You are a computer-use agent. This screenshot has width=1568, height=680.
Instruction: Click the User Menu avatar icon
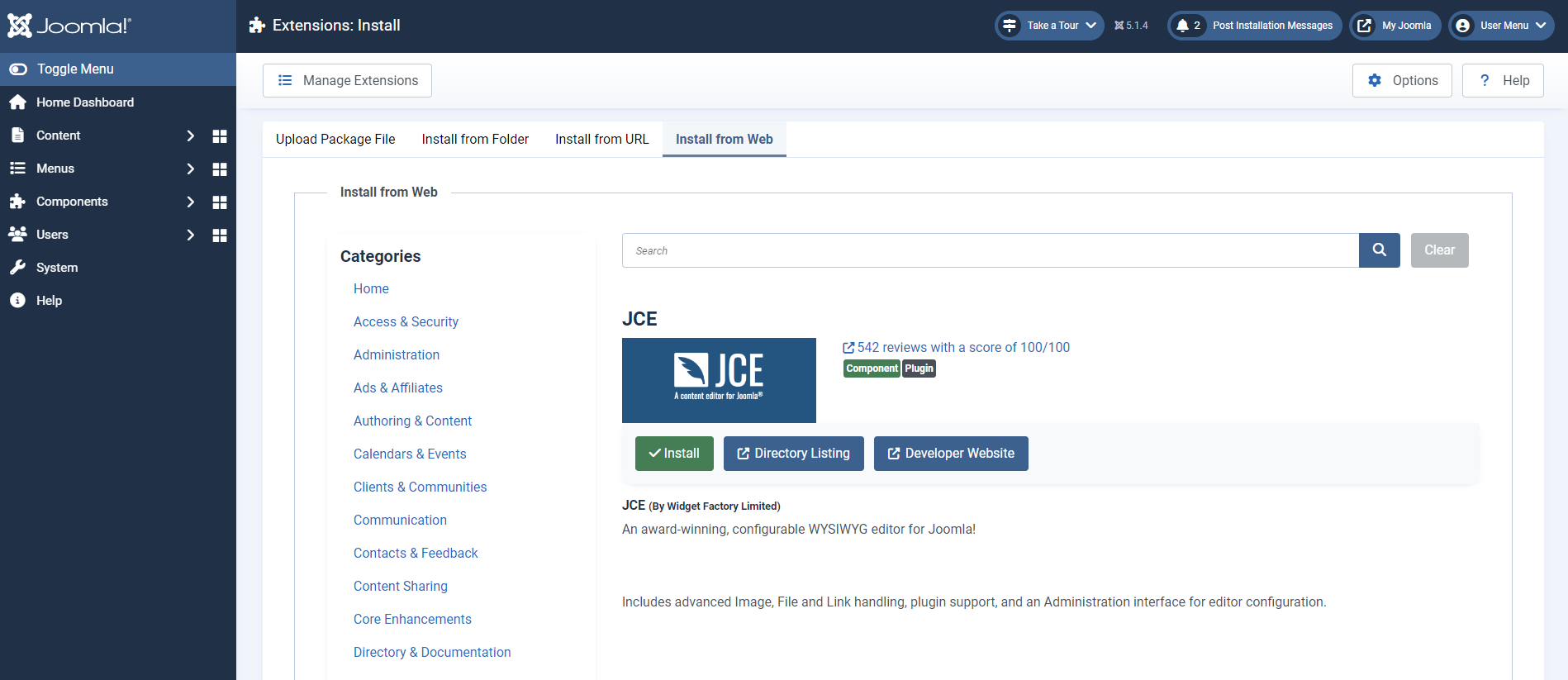pos(1463,26)
